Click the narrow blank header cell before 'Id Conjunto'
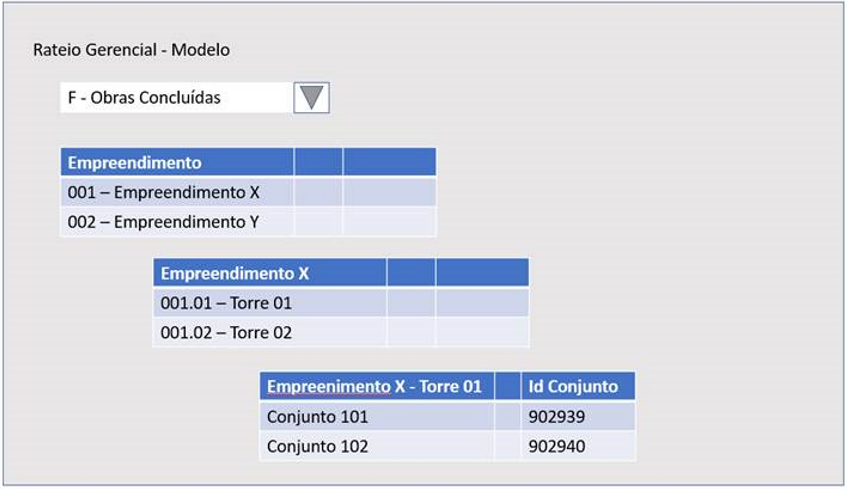This screenshot has height=489, width=847. (507, 386)
